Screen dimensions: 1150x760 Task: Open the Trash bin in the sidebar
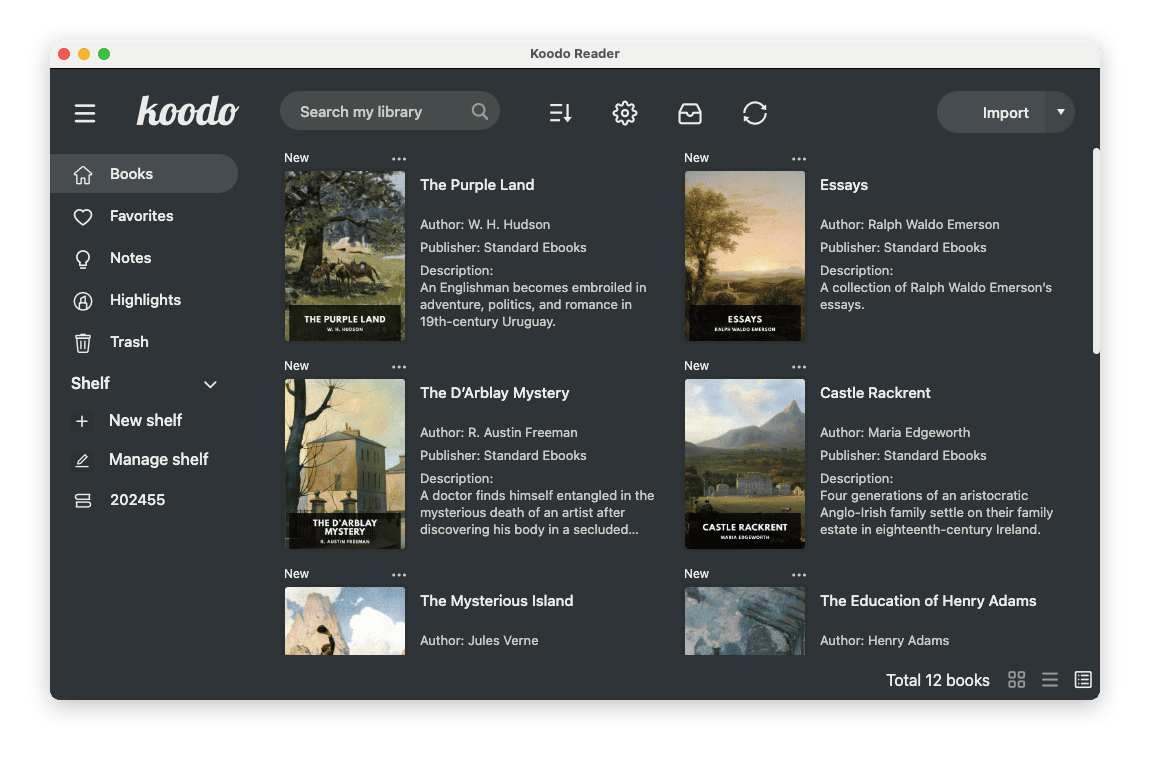pyautogui.click(x=128, y=342)
